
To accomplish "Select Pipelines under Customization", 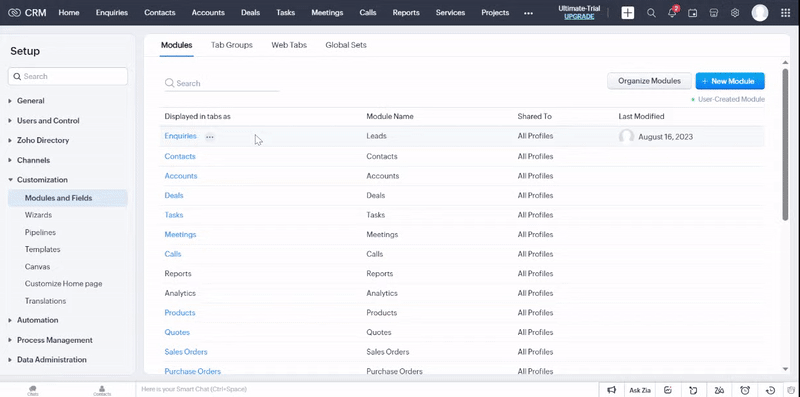I will pos(40,233).
